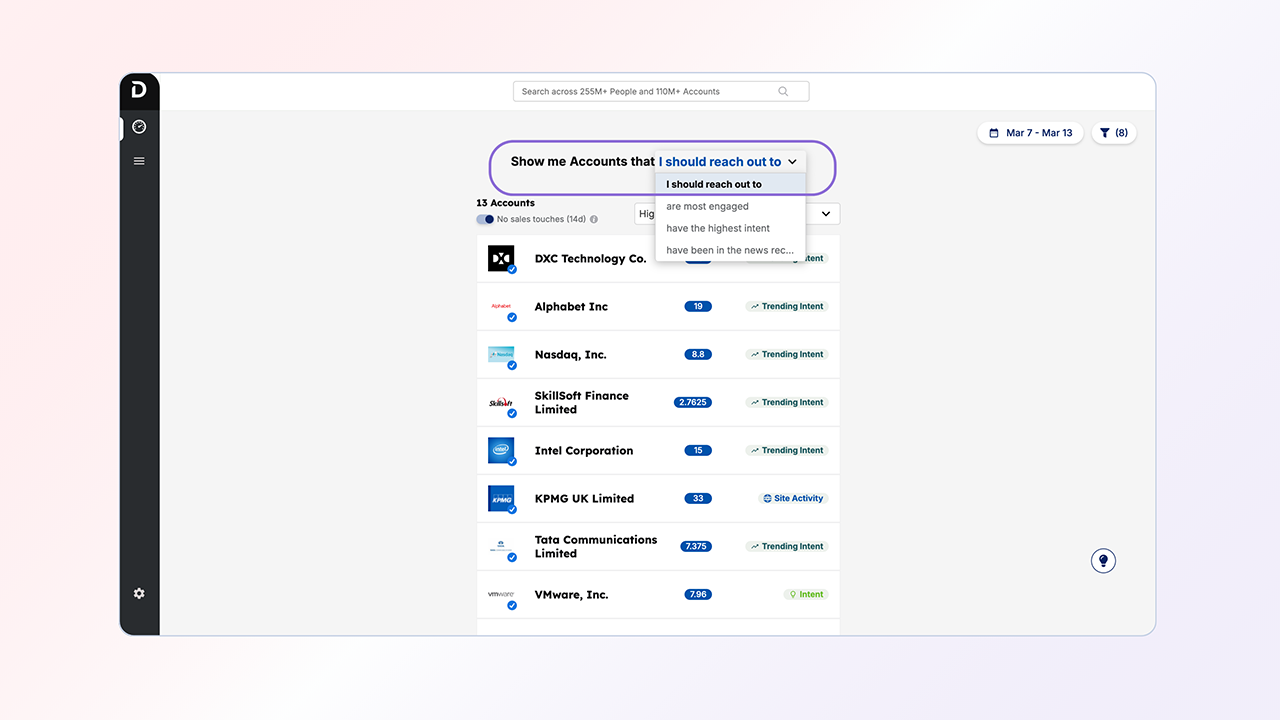Click Site Activity tag for KPMG
The height and width of the screenshot is (720, 1280).
click(793, 498)
